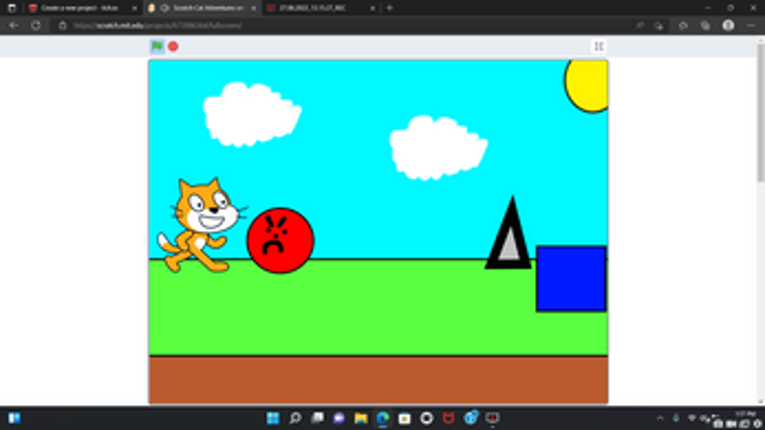
Task: Open the Windows widgets panel
Action: (14, 418)
